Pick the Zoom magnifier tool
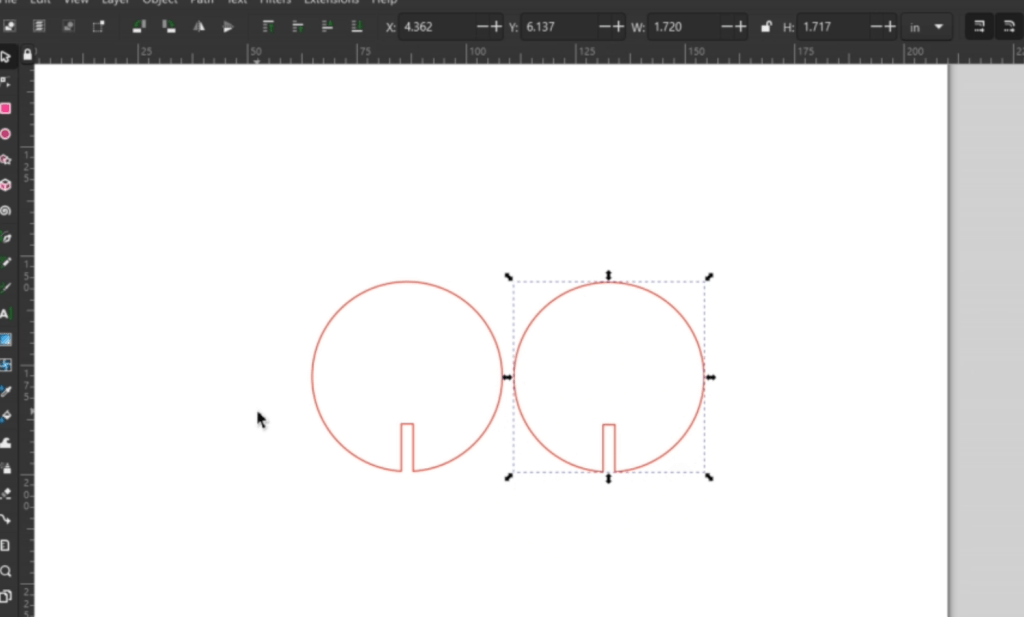The width and height of the screenshot is (1024, 617). tap(6, 571)
